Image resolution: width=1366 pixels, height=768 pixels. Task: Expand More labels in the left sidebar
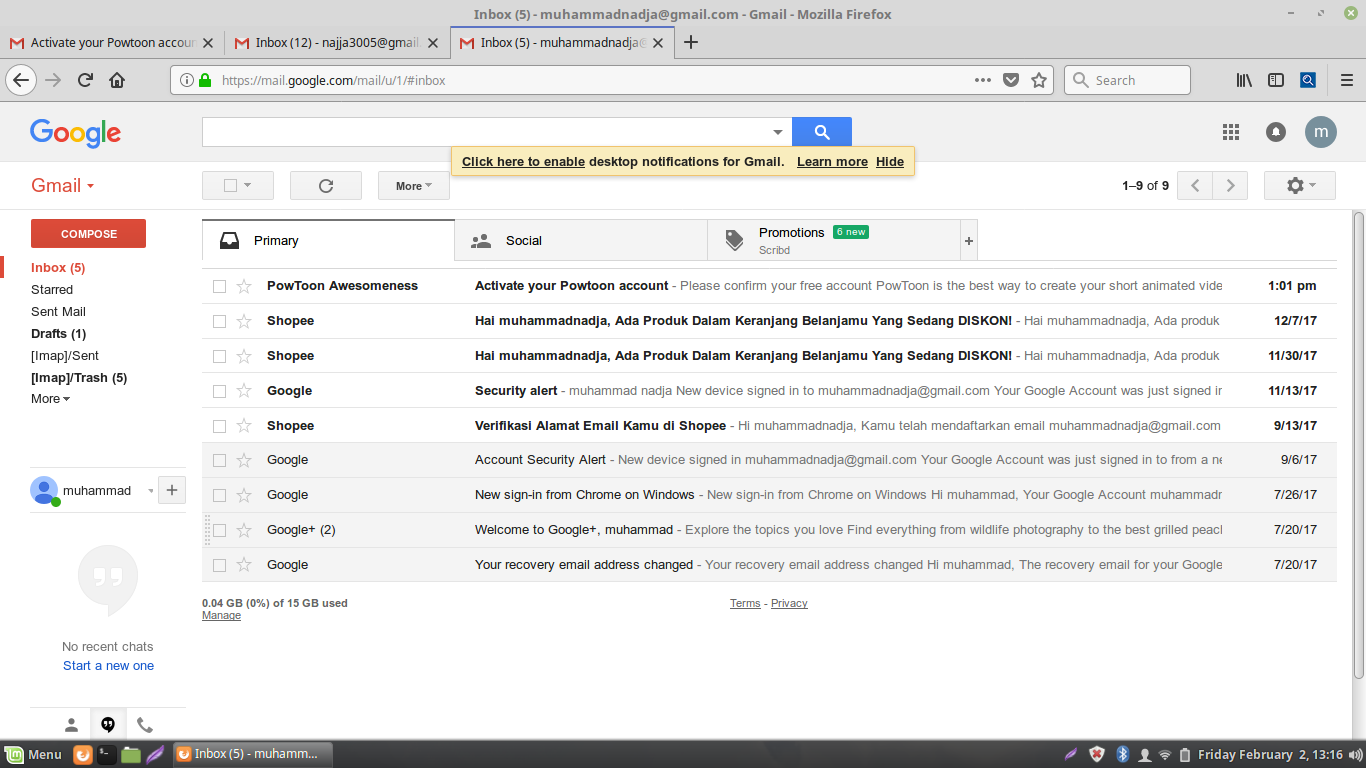[x=50, y=399]
